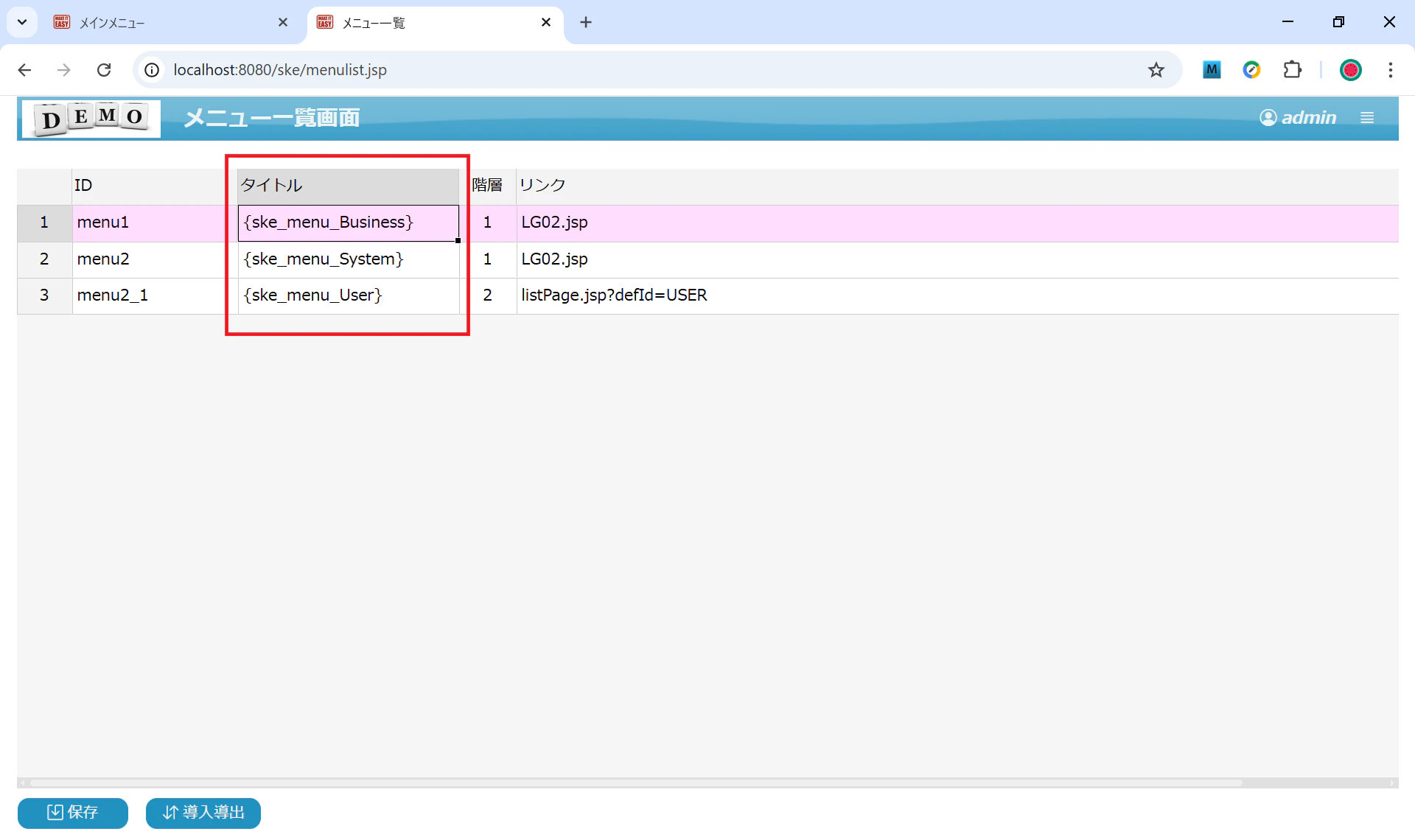The width and height of the screenshot is (1415, 840).
Task: Click the admin user account label
Action: [1299, 118]
